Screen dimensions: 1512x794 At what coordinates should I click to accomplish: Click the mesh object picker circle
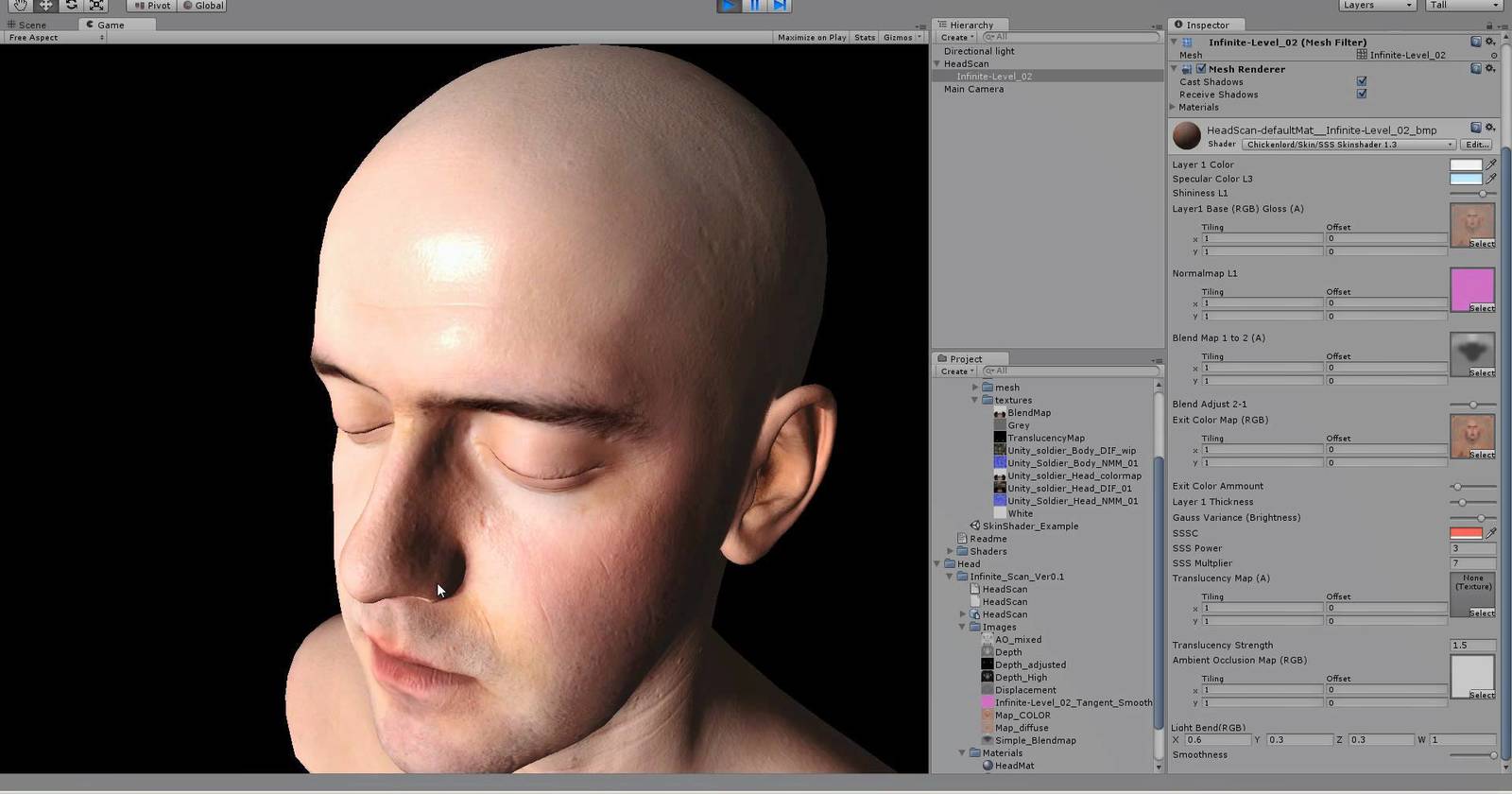tap(1494, 56)
